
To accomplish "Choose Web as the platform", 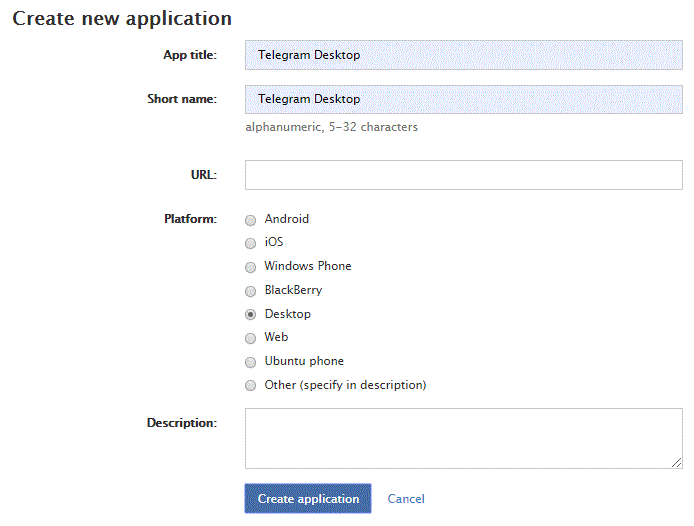I will pos(251,338).
